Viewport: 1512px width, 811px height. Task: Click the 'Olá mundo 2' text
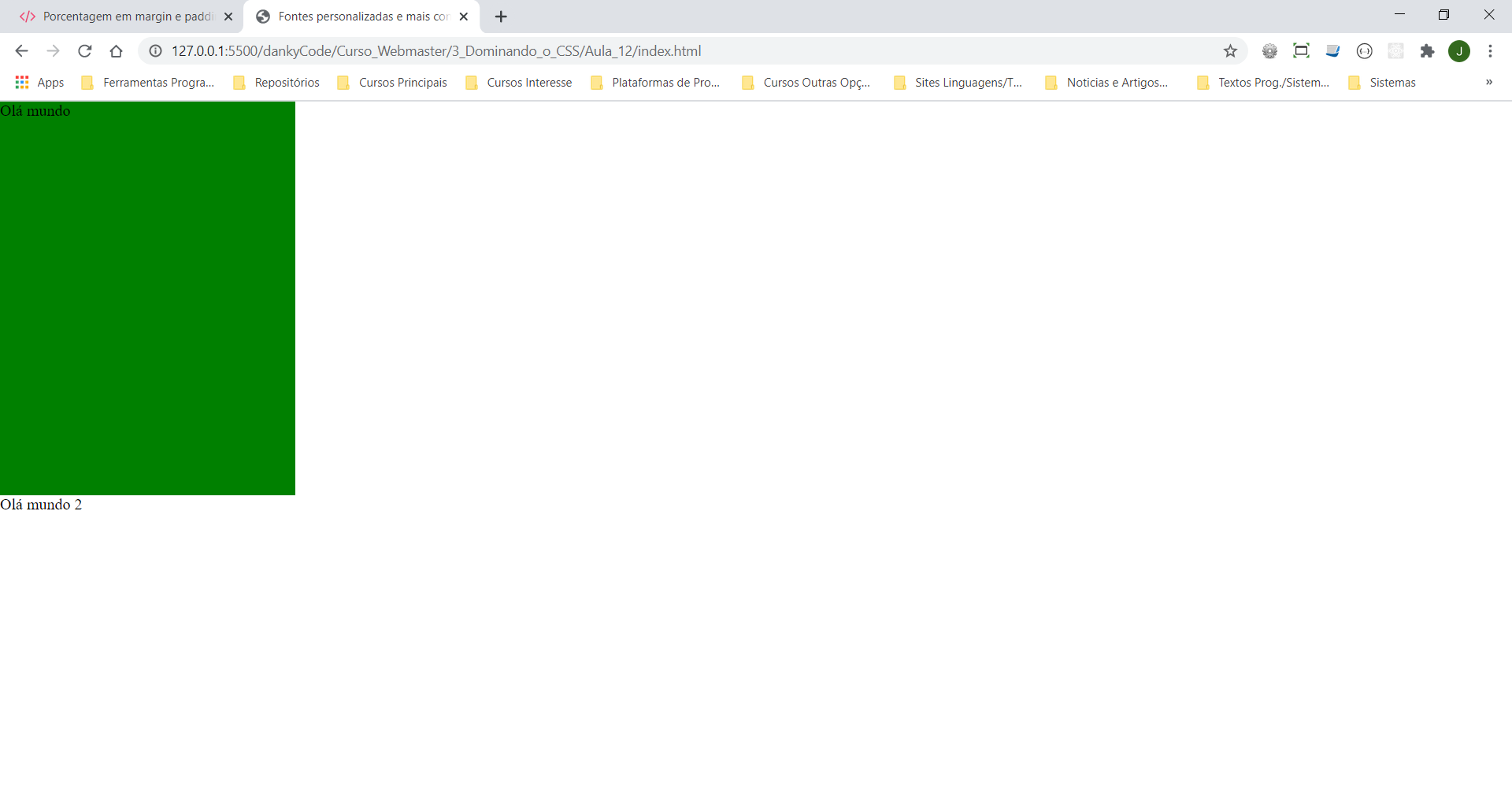coord(41,505)
